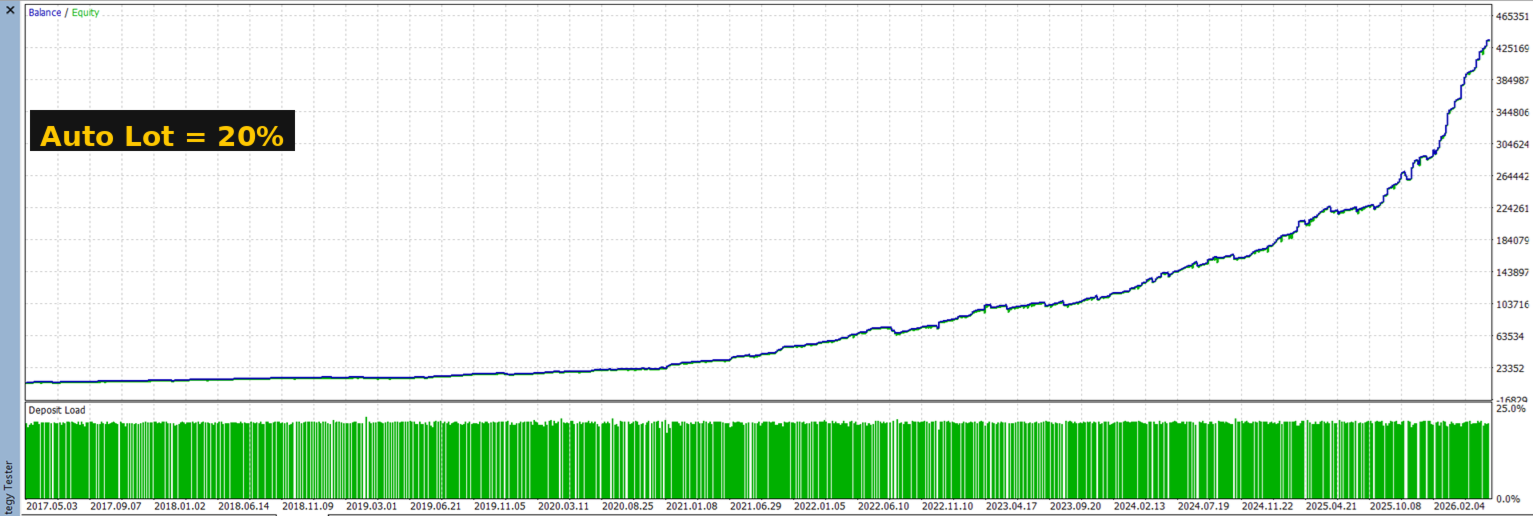Click the 304624 axis value

click(x=1511, y=145)
